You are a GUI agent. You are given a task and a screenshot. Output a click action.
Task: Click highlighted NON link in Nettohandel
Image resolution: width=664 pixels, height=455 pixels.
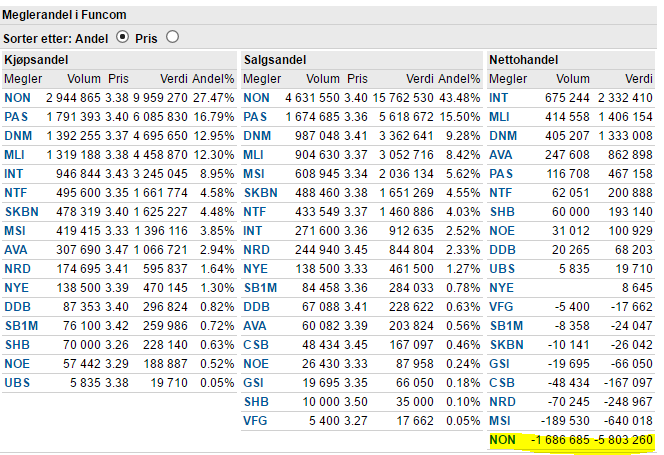502,440
